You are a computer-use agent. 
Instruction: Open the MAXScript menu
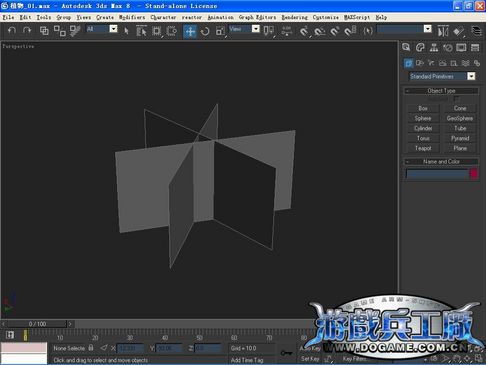point(357,17)
